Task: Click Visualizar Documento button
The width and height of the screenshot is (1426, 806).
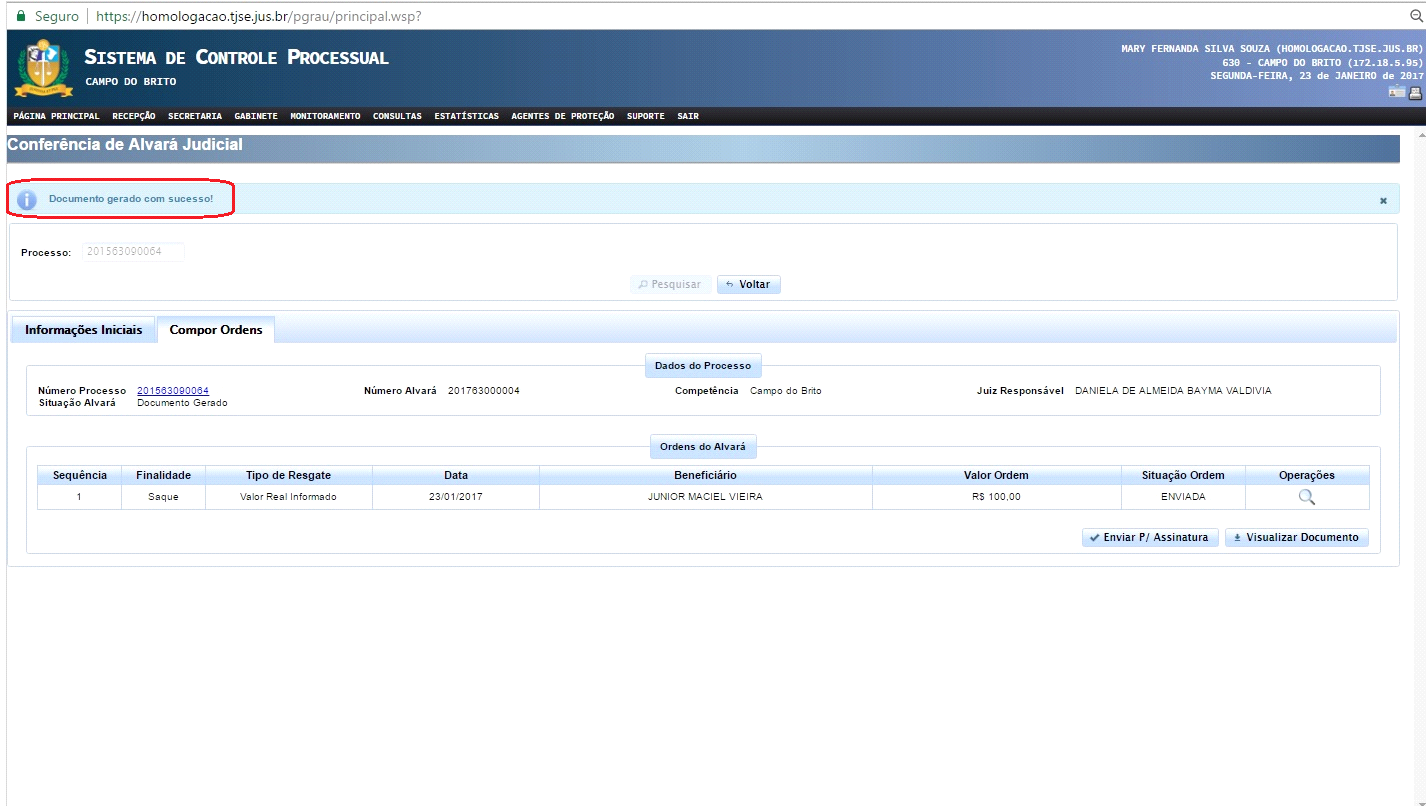Action: point(1296,538)
